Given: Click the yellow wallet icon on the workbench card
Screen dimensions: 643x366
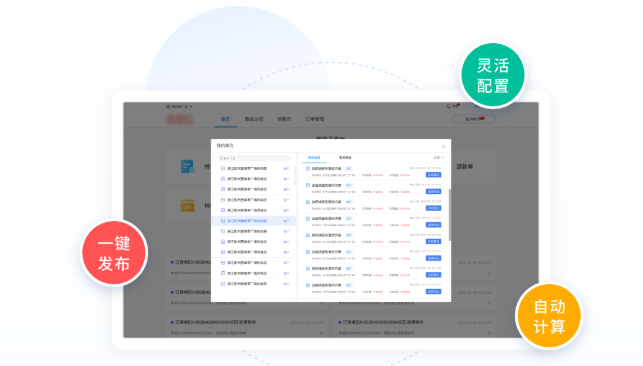Looking at the screenshot, I should click(x=187, y=205).
